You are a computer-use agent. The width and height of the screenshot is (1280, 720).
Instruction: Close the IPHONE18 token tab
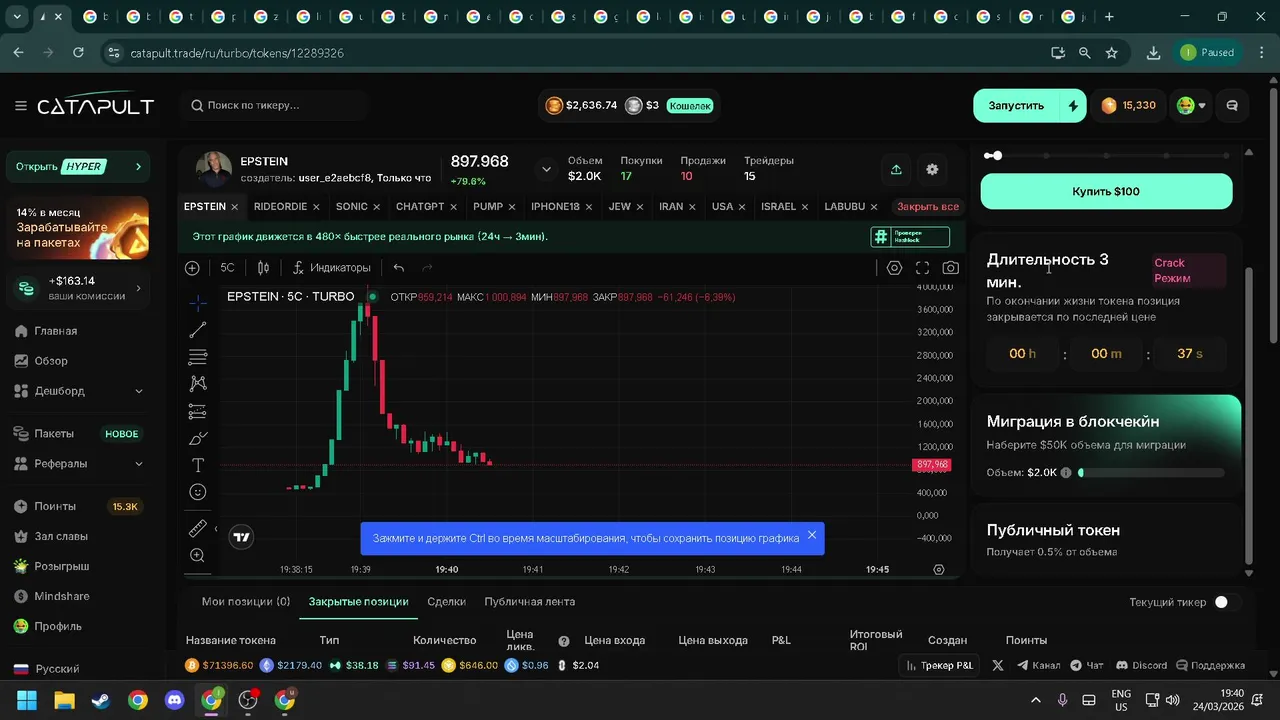[x=589, y=207]
